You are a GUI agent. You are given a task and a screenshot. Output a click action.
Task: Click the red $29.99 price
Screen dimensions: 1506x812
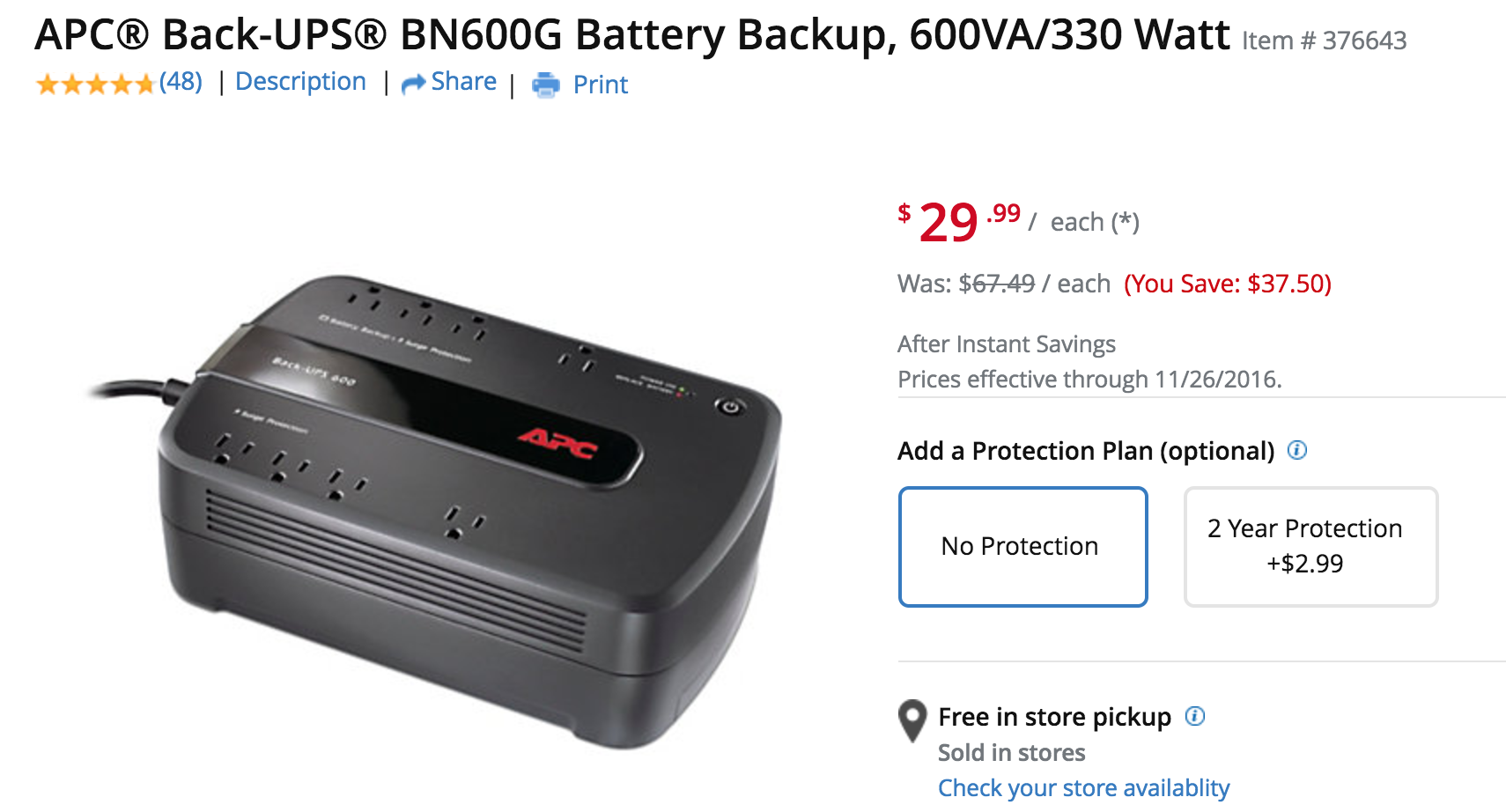(958, 221)
